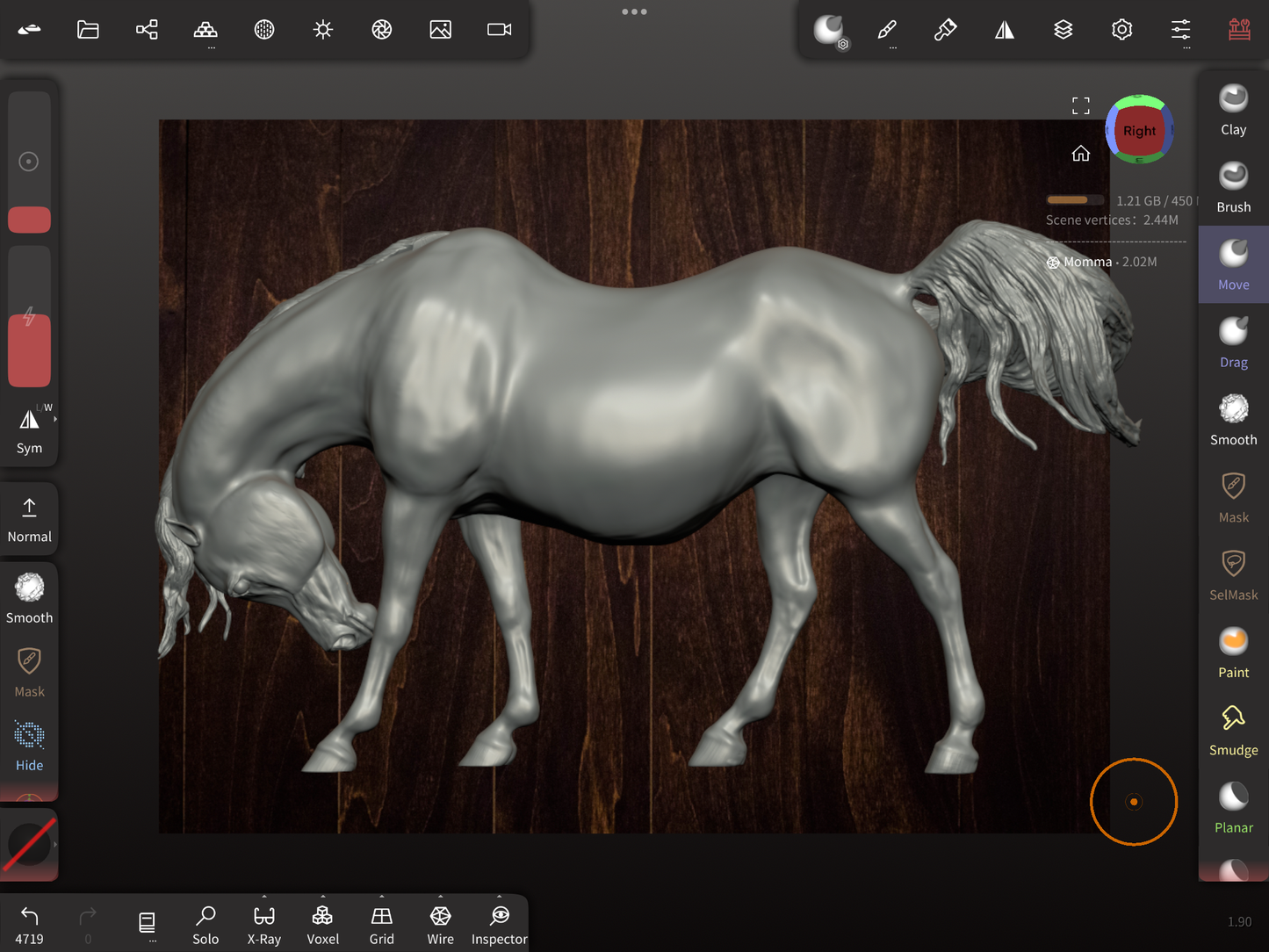Screen dimensions: 1269x952
Task: Select the Clay sculpting tool
Action: coord(1233,110)
